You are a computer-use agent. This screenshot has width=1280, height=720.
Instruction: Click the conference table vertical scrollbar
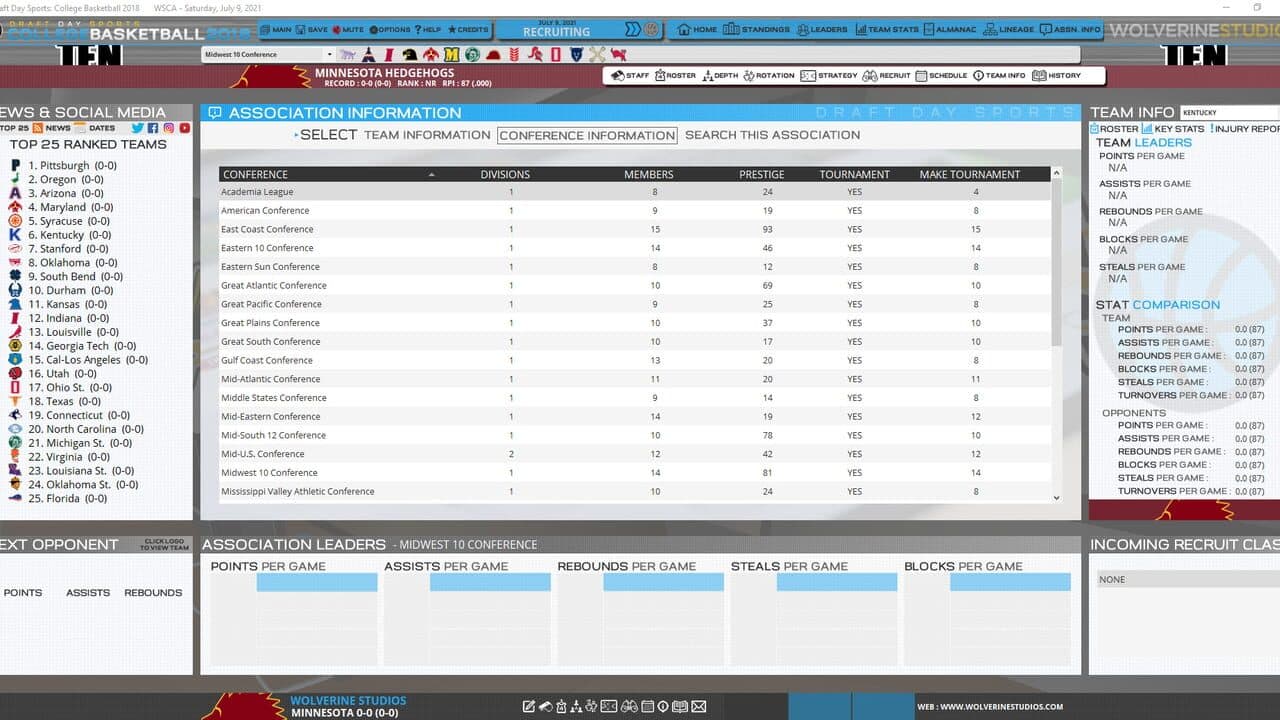[x=1057, y=334]
